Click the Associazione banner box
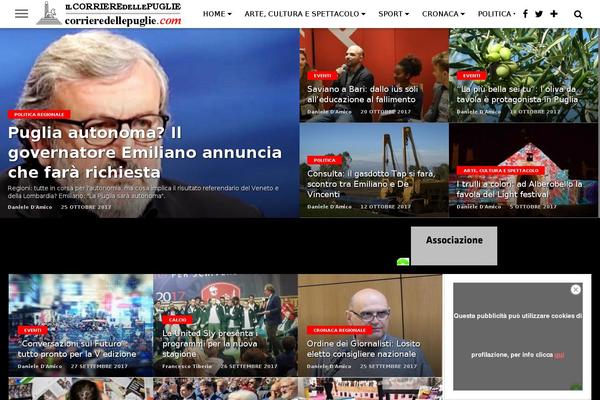The width and height of the screenshot is (600, 400). [454, 246]
